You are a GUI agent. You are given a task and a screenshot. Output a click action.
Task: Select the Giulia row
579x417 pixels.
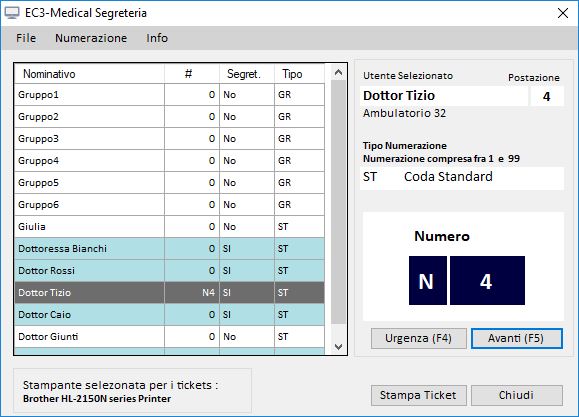[169, 226]
